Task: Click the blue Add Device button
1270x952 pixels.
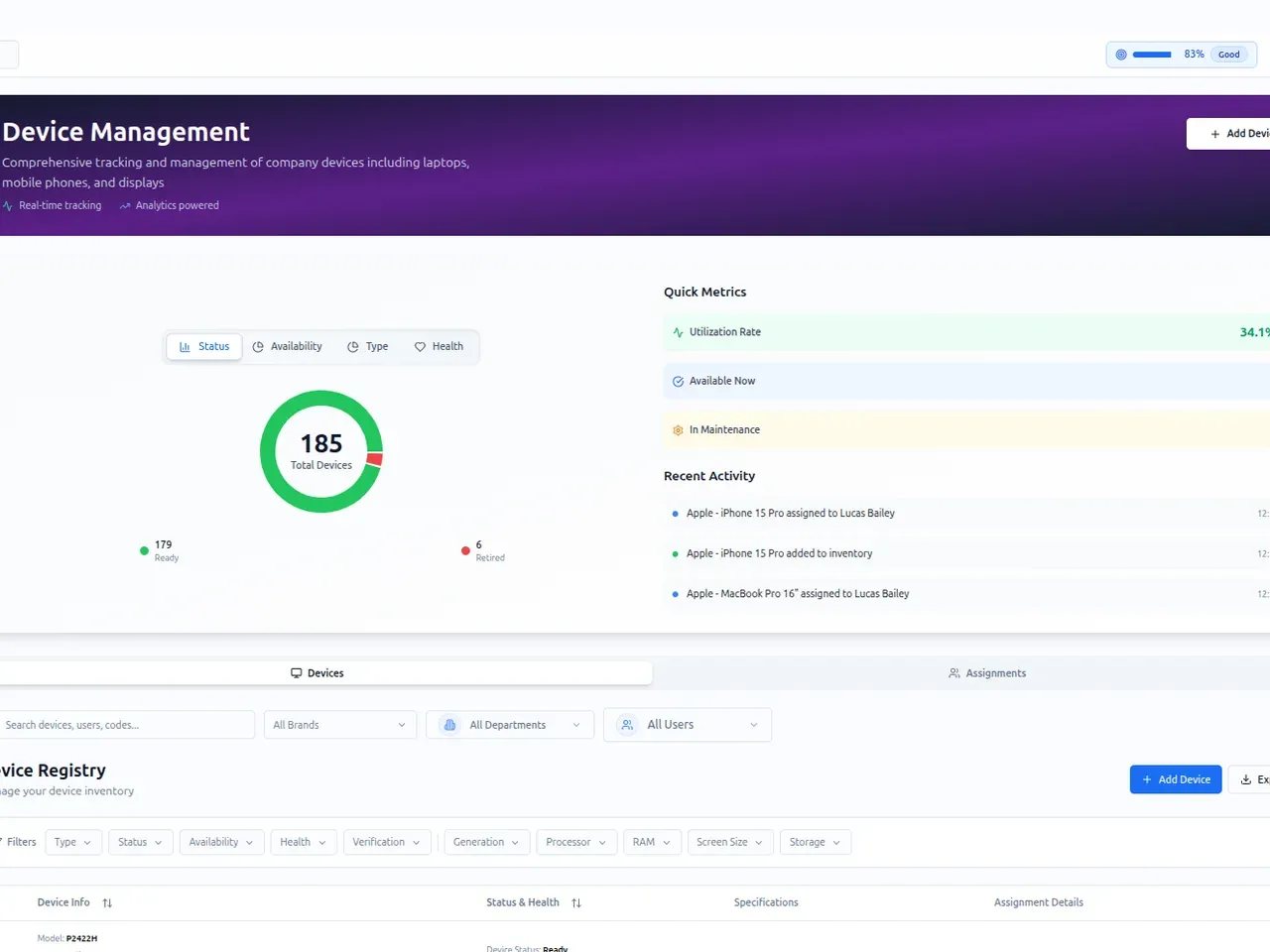Action: 1176,779
